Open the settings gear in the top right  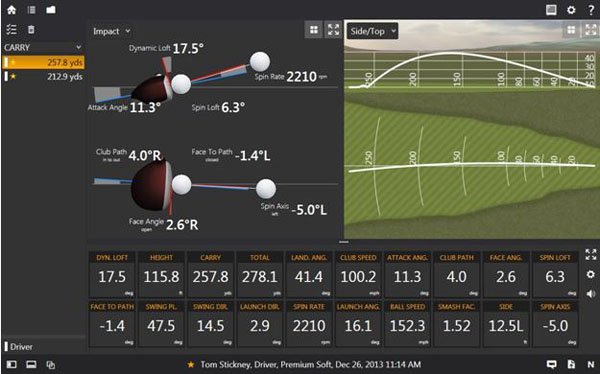(x=571, y=10)
